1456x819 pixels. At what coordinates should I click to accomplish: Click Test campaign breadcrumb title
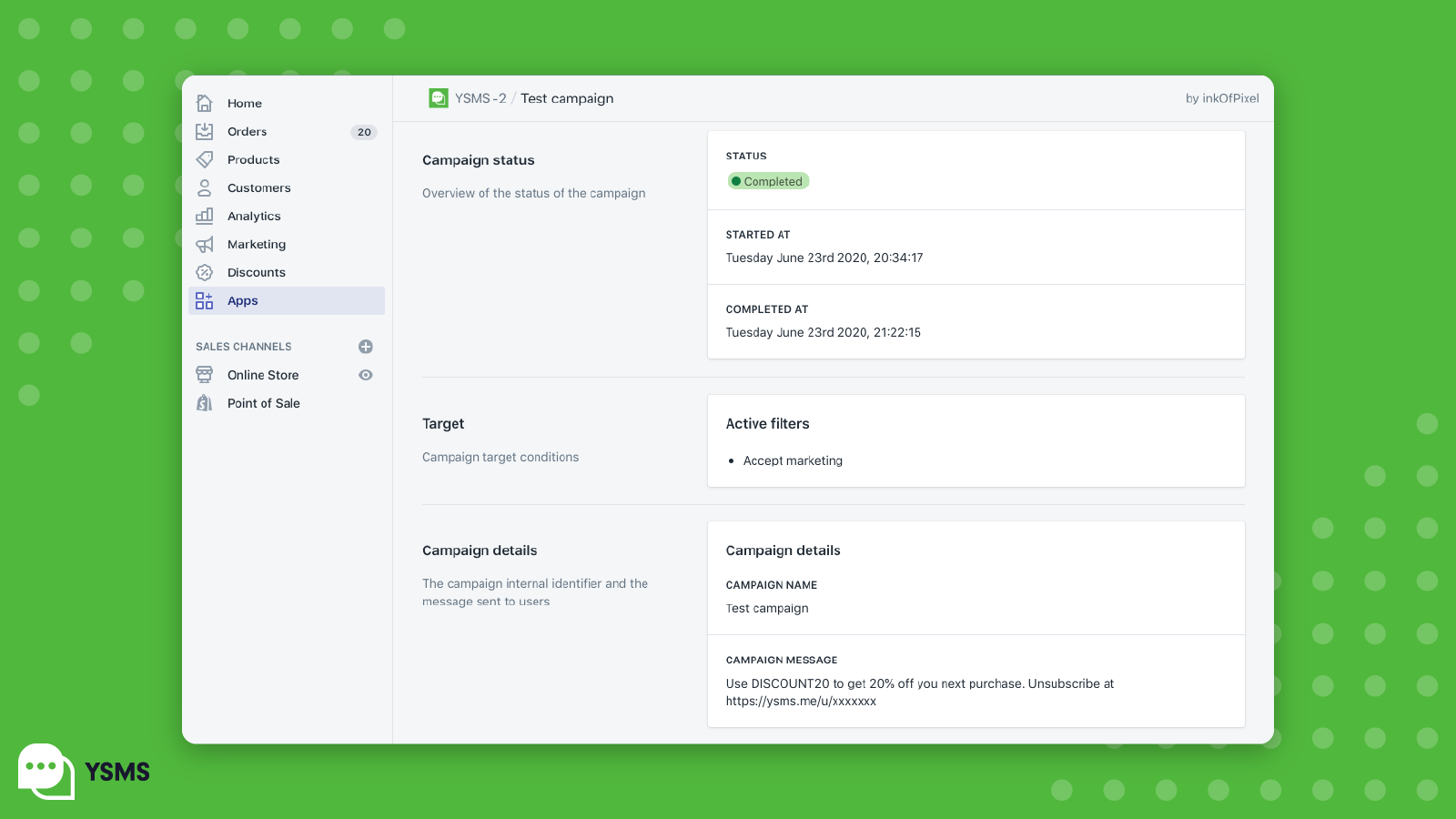coord(567,98)
